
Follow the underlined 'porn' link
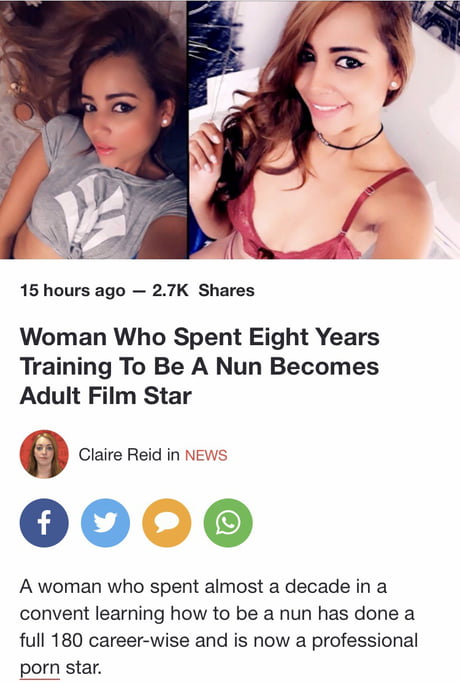(40, 668)
